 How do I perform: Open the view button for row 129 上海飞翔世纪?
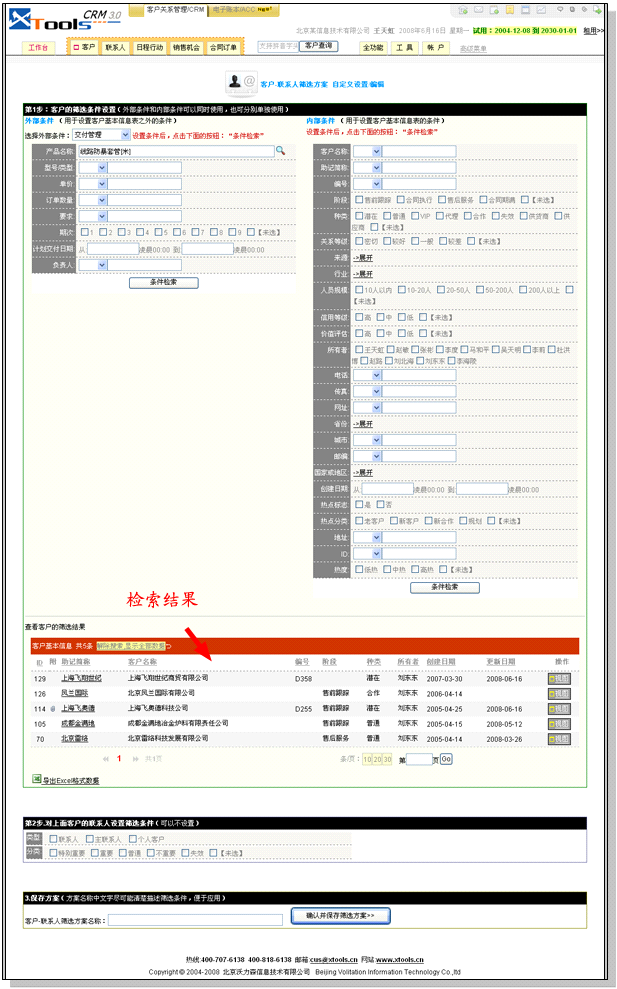559,678
